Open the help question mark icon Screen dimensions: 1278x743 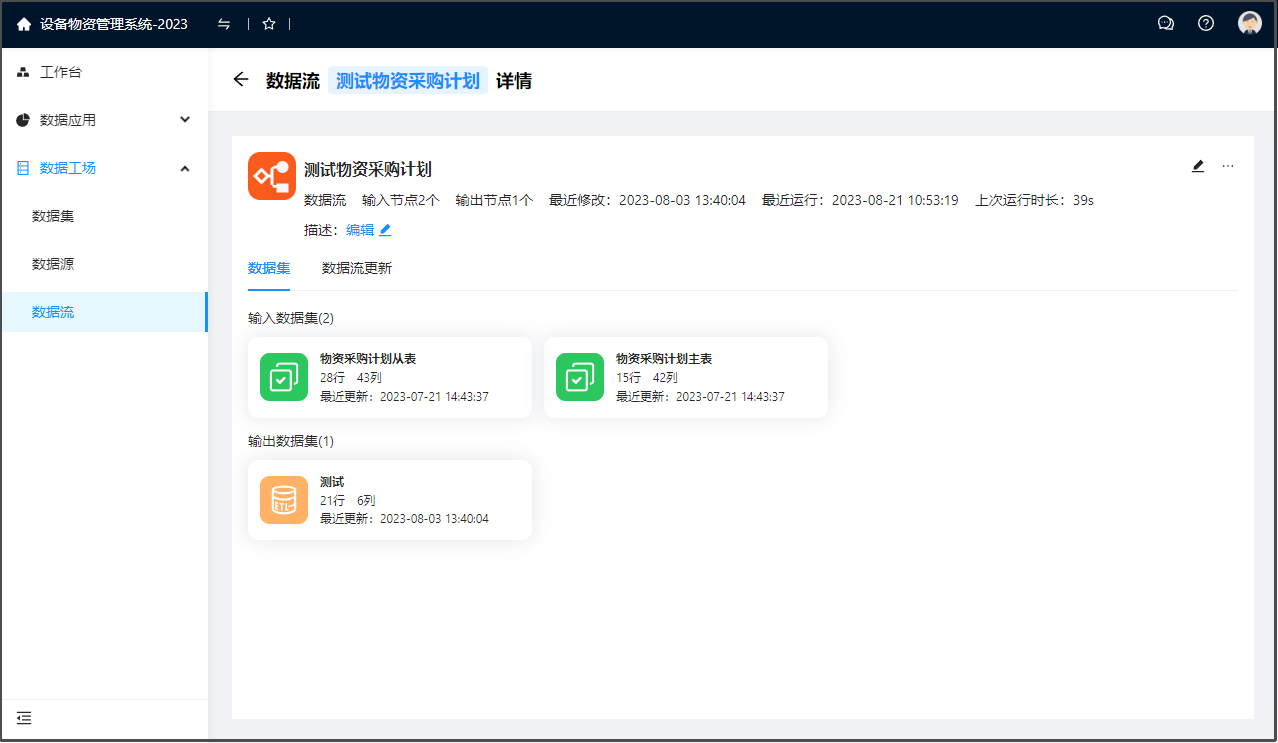point(1206,24)
